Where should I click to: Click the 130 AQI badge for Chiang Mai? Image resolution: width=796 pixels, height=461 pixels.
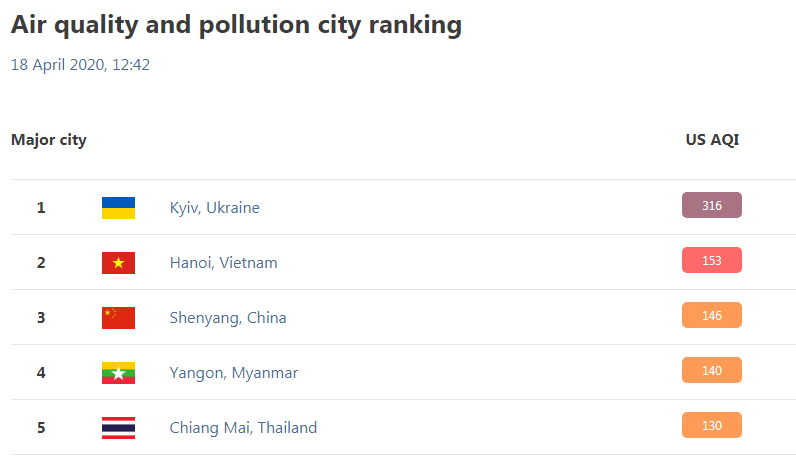(712, 425)
